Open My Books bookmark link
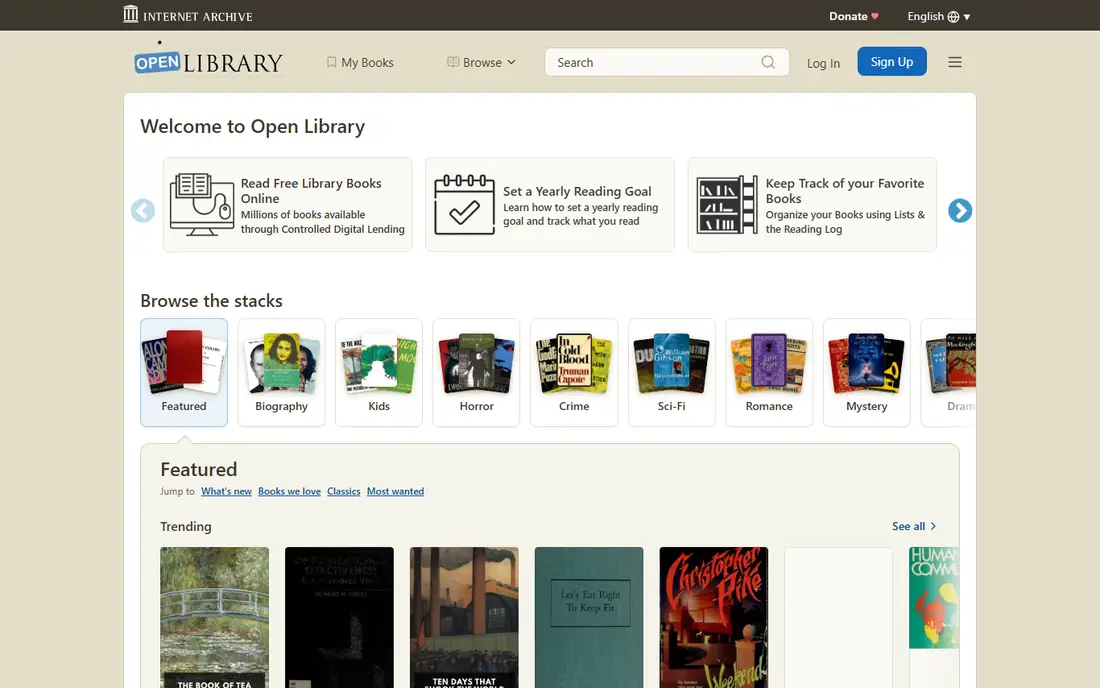 click(x=360, y=62)
